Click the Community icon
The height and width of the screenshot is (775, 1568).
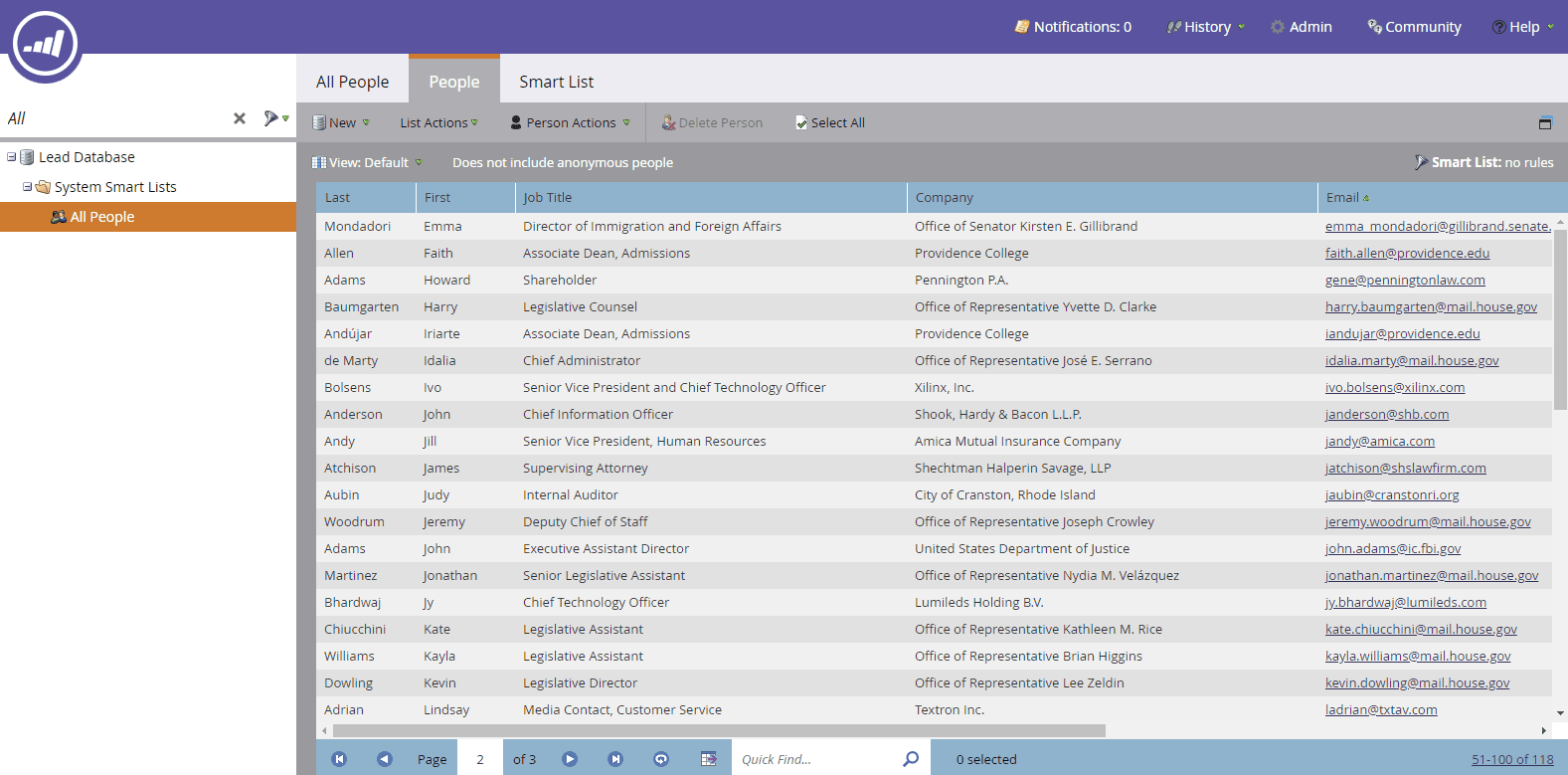point(1375,26)
